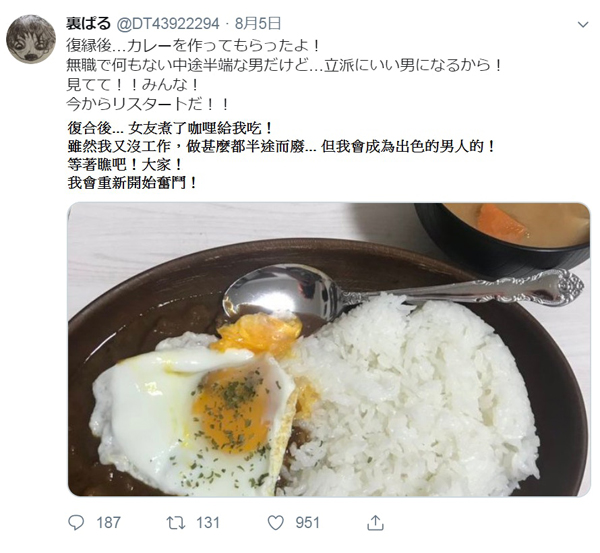Image resolution: width=600 pixels, height=553 pixels.
Task: Click the @DT43922294 handle
Action: coord(168,24)
